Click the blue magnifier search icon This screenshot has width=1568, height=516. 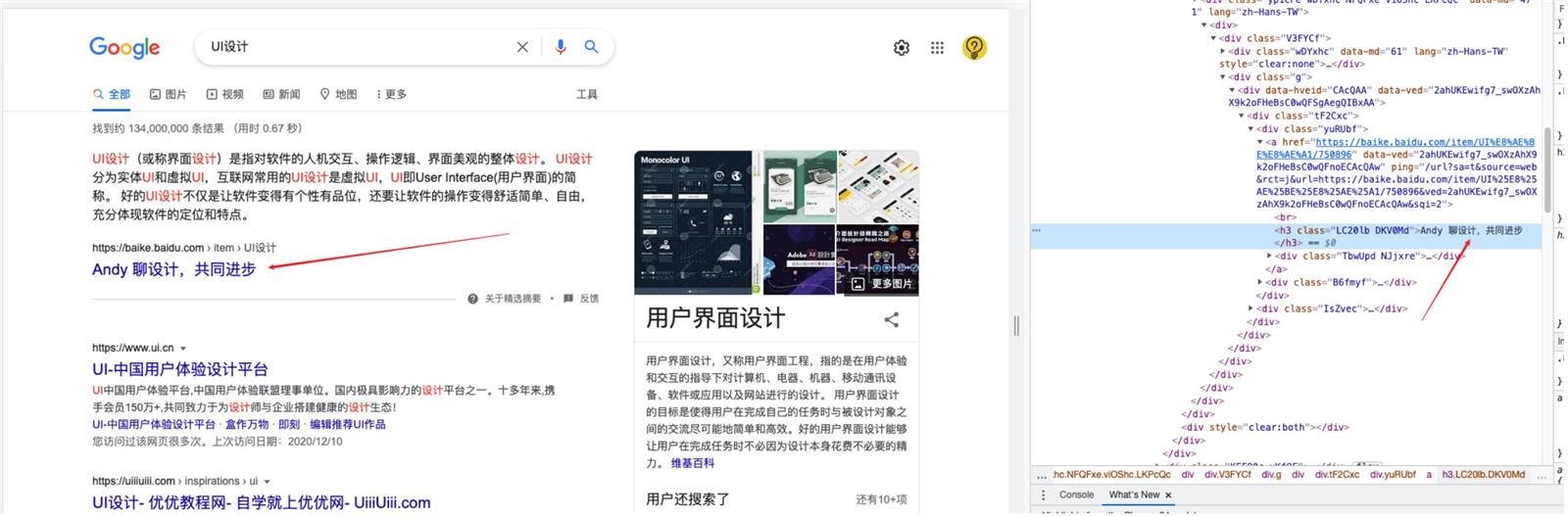pos(591,47)
